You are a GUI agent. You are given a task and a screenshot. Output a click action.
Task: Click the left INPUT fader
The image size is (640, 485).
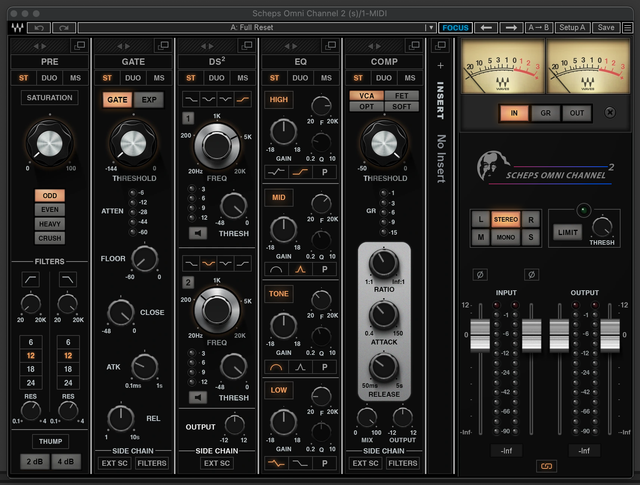click(x=480, y=336)
